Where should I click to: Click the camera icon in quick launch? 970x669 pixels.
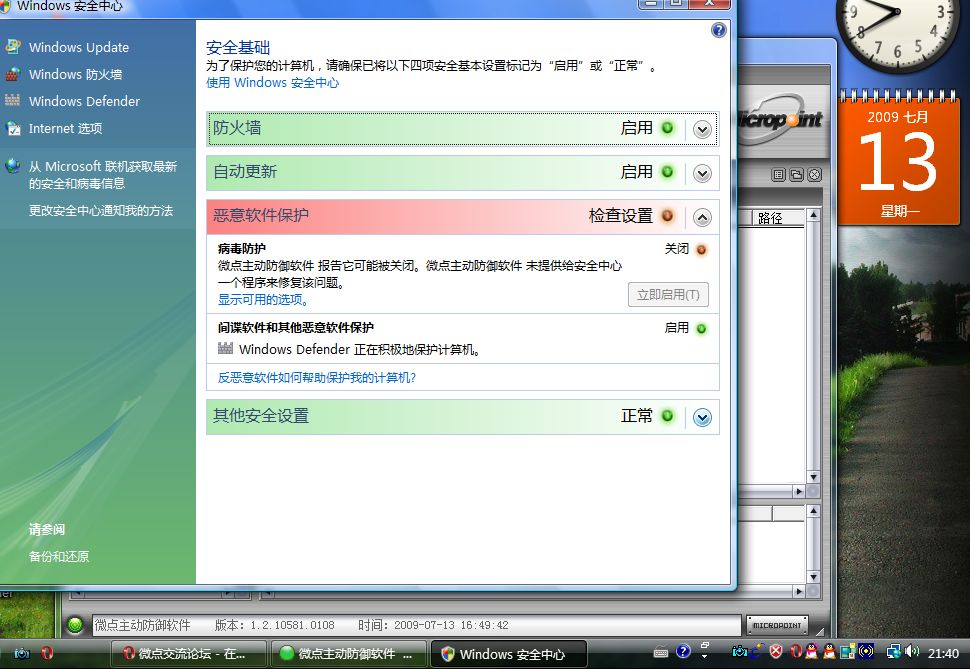pos(22,653)
